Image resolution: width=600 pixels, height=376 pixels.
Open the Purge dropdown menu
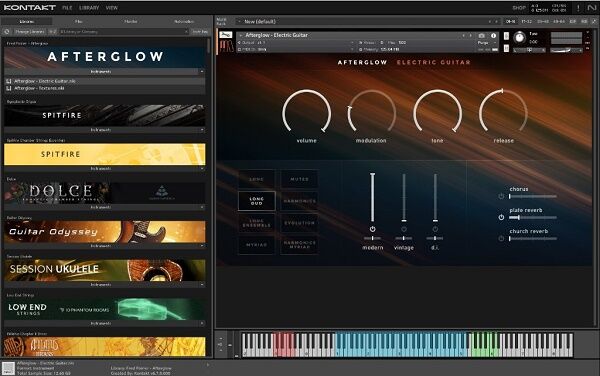tap(483, 43)
